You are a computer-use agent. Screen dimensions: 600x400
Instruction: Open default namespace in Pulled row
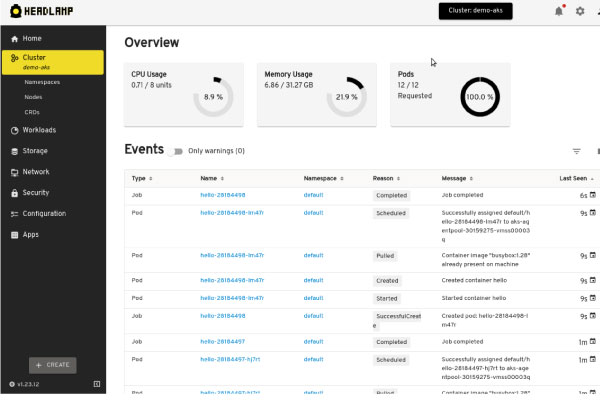pyautogui.click(x=313, y=255)
